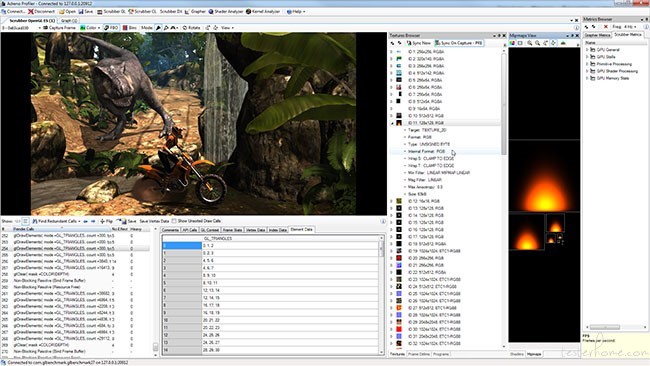The height and width of the screenshot is (366, 650).
Task: Collapse texture ID 11 128x128 RGB
Action: point(391,123)
